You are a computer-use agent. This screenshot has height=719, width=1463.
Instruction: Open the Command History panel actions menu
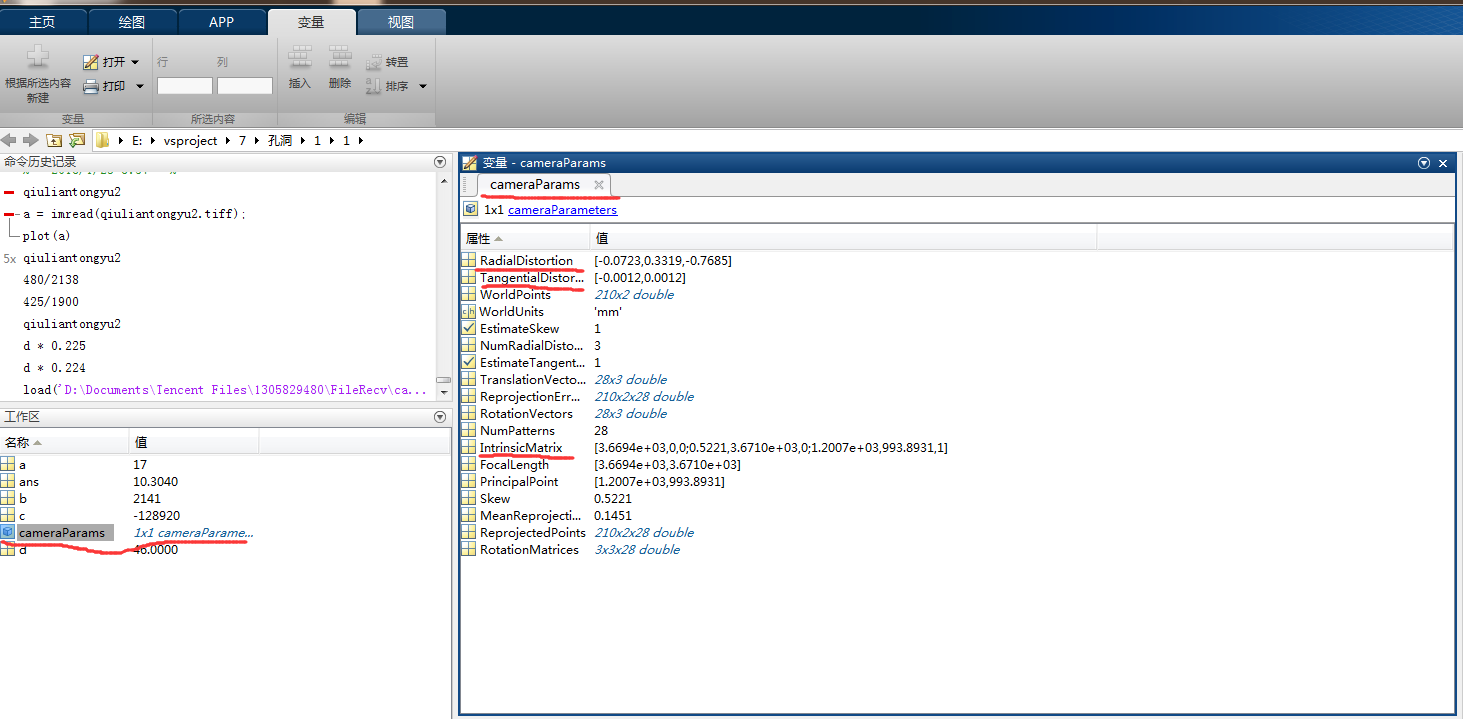(x=440, y=161)
